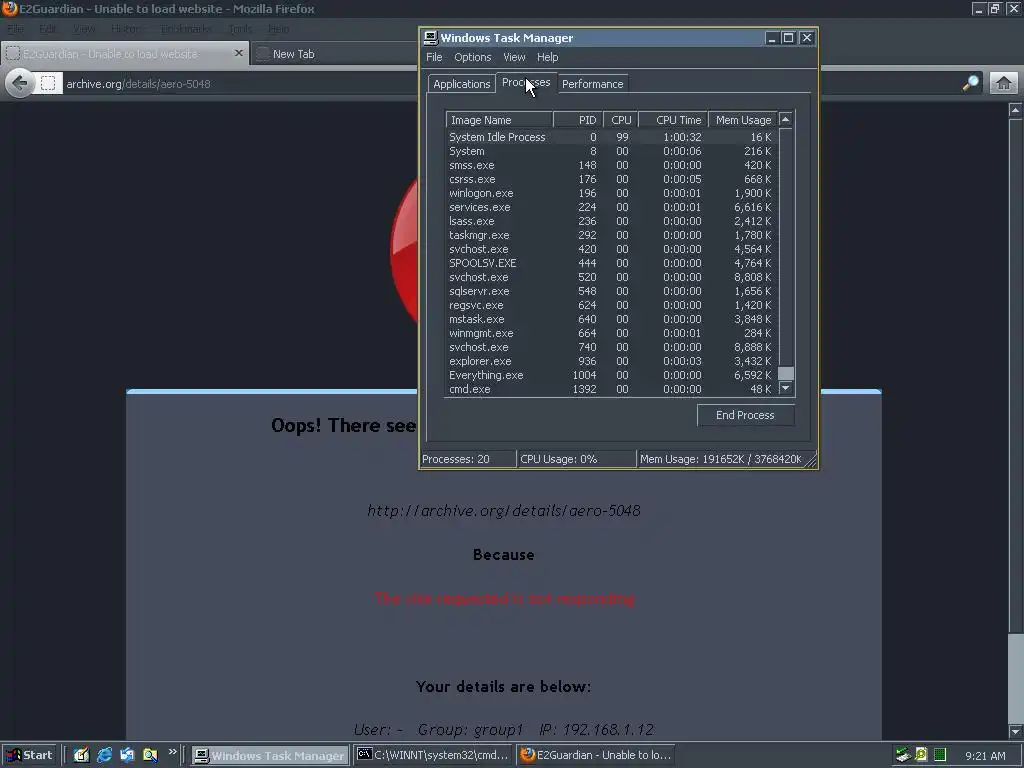Viewport: 1024px width, 768px height.
Task: Click the network connection tray icon
Action: pyautogui.click(x=903, y=755)
